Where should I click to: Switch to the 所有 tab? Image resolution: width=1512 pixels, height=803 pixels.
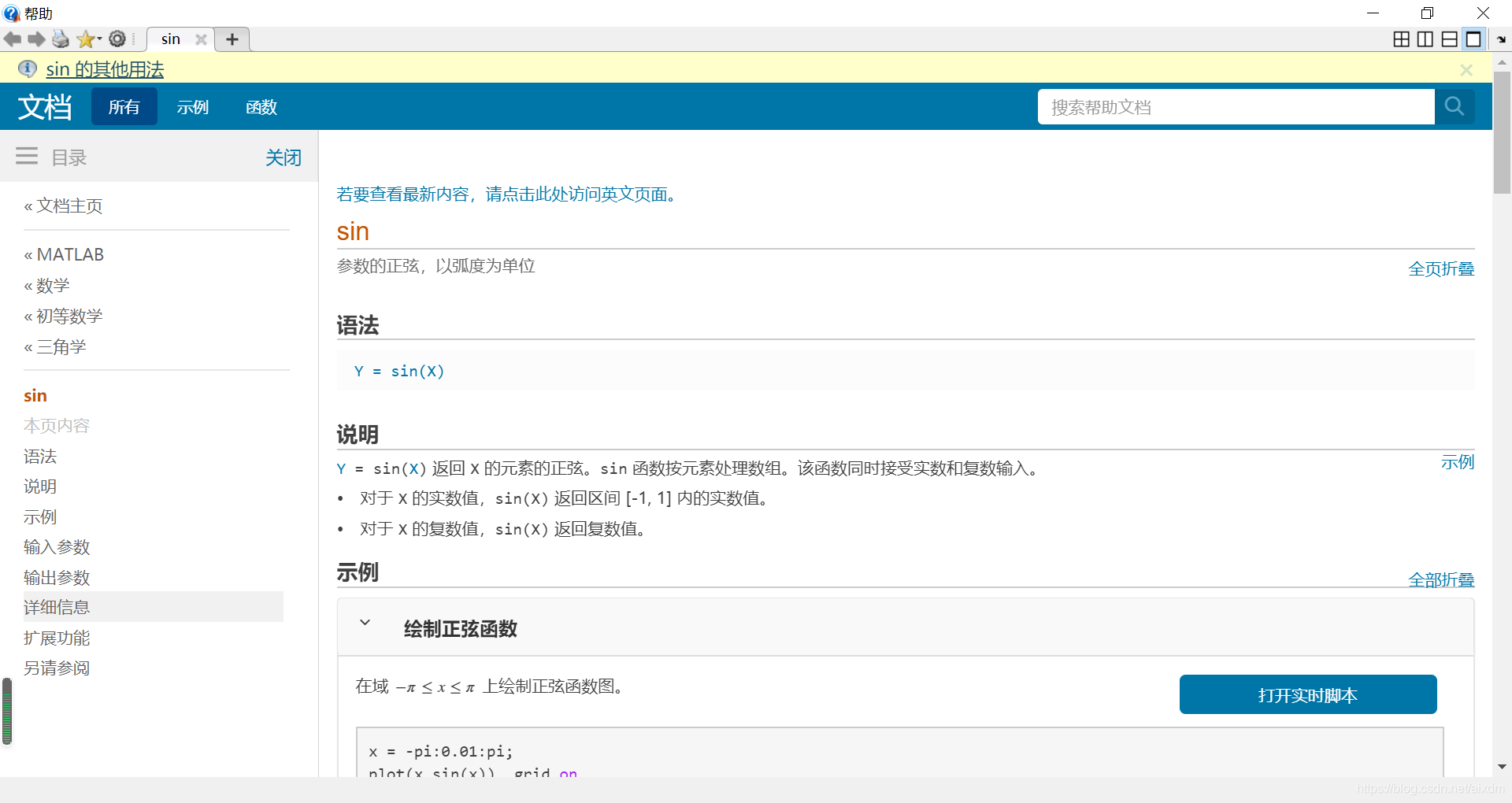tap(124, 107)
